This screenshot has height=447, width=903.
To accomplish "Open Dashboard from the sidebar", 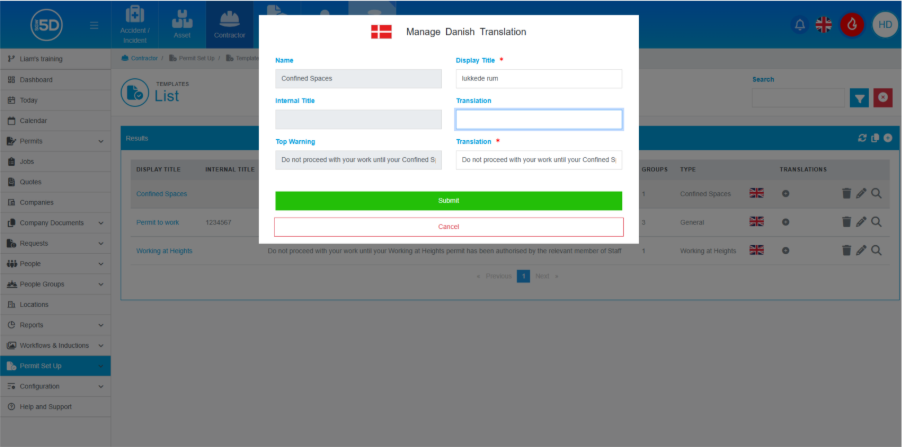I will pyautogui.click(x=36, y=79).
